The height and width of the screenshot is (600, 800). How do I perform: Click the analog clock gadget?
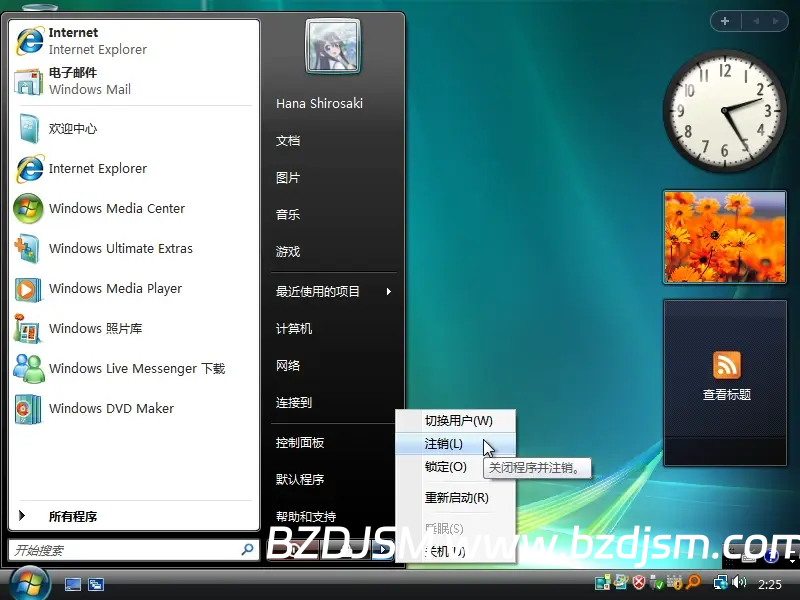[x=724, y=111]
